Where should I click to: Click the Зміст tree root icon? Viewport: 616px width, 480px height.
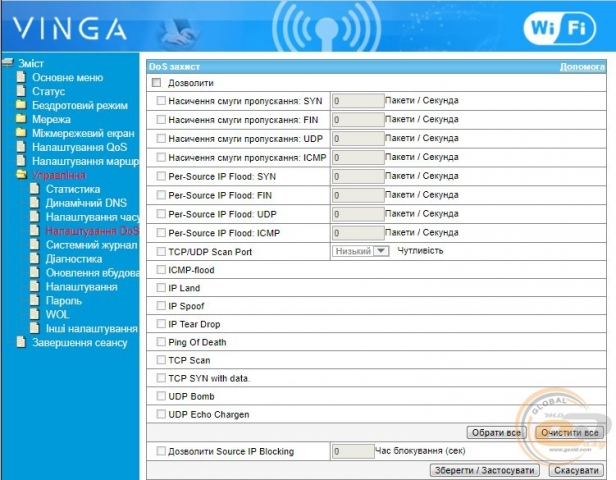7,62
